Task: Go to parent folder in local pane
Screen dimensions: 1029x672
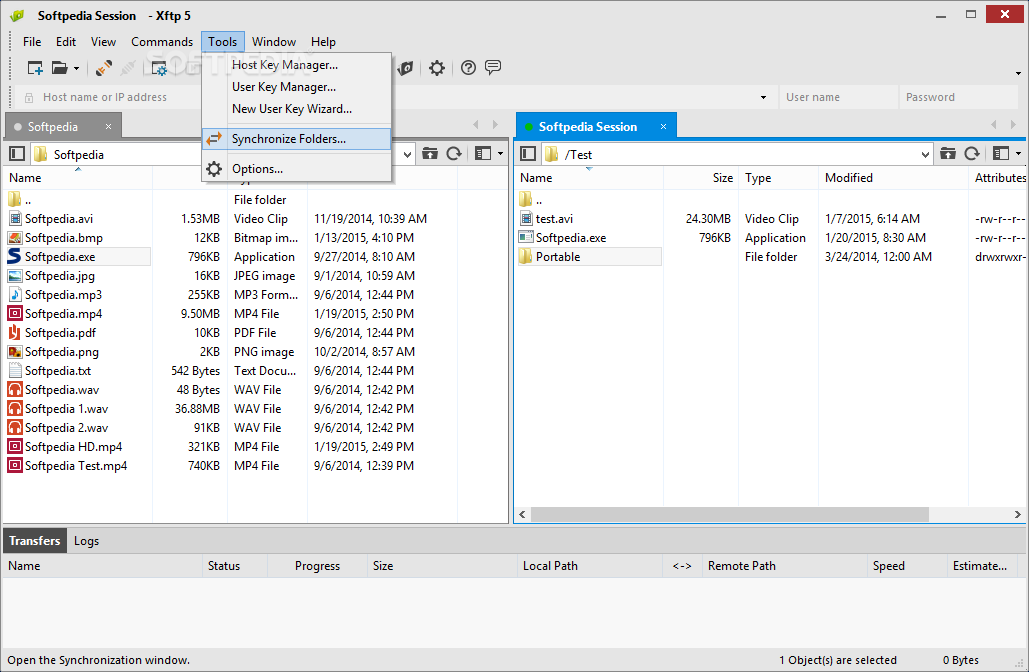Action: 430,154
